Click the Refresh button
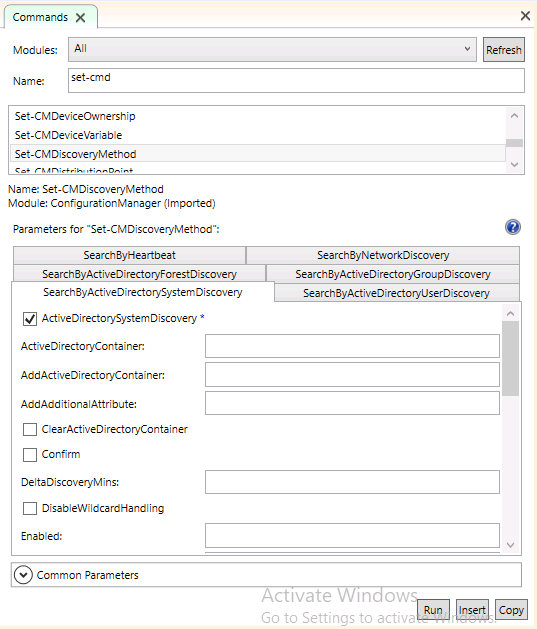 (x=504, y=50)
